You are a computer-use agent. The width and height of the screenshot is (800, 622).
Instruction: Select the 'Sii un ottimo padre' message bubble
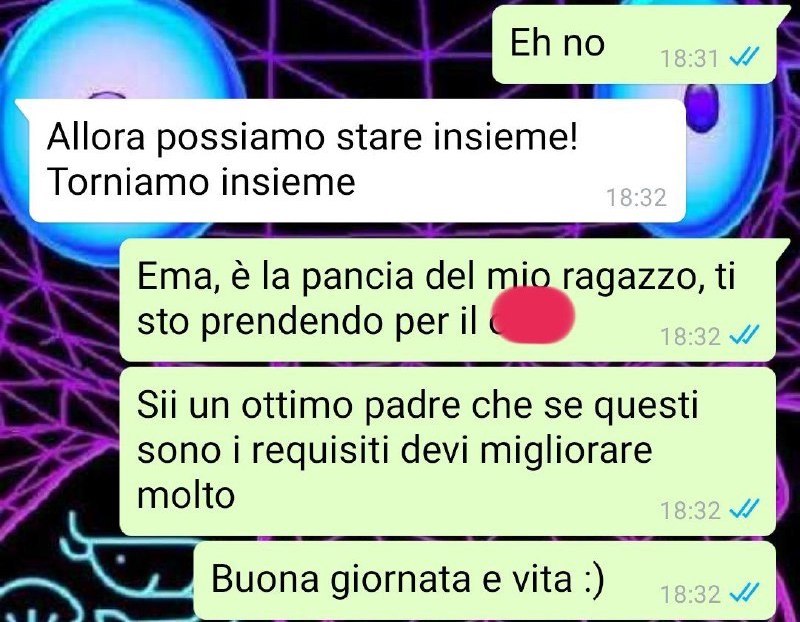point(447,451)
